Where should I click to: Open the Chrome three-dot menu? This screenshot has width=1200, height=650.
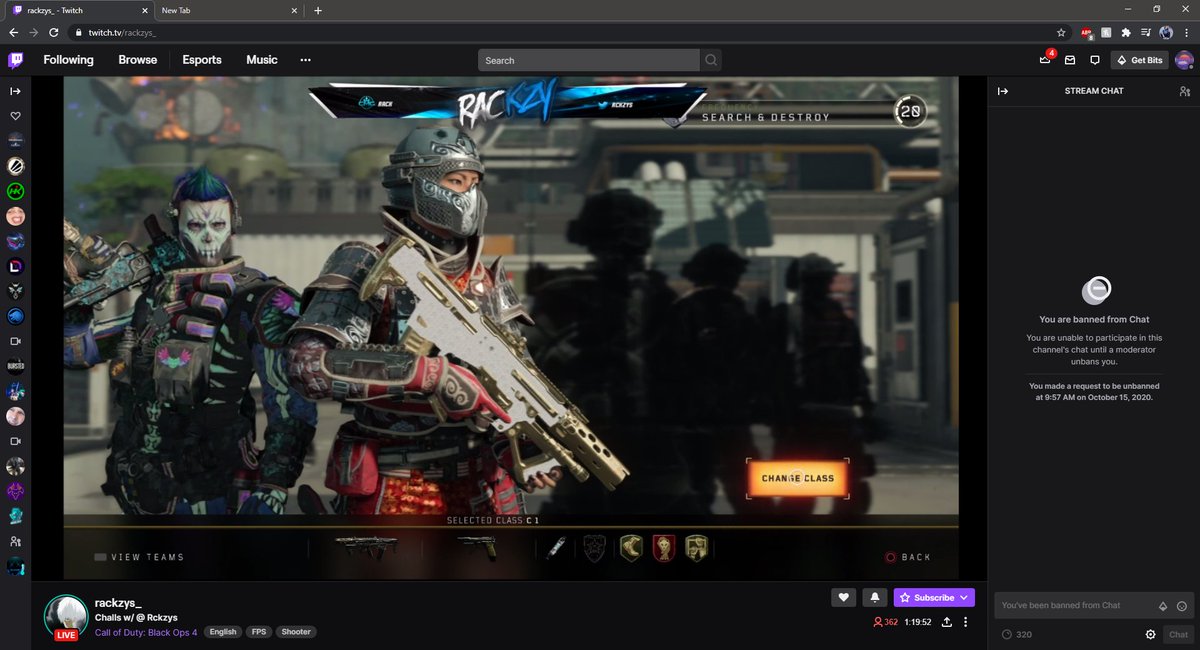pyautogui.click(x=1186, y=32)
